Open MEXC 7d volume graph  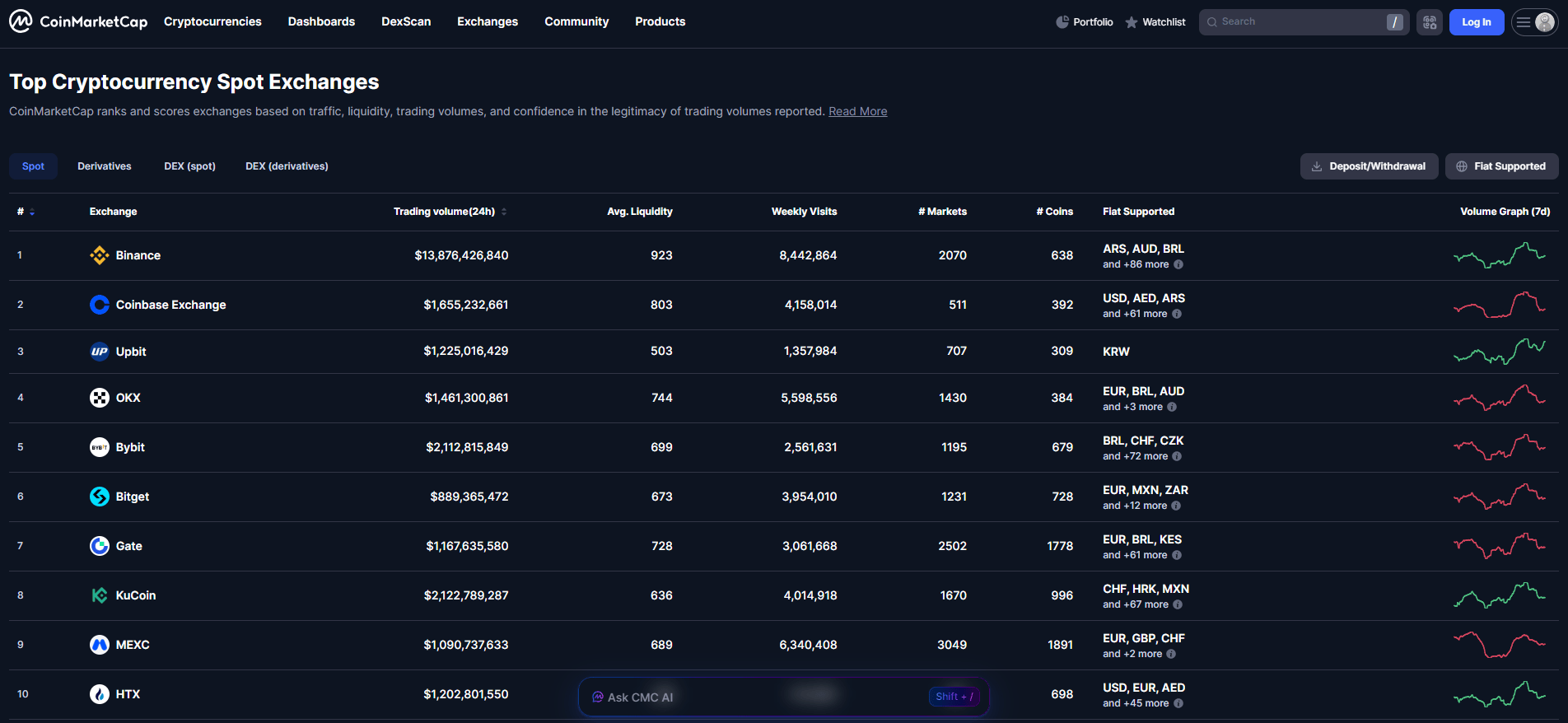(1500, 645)
